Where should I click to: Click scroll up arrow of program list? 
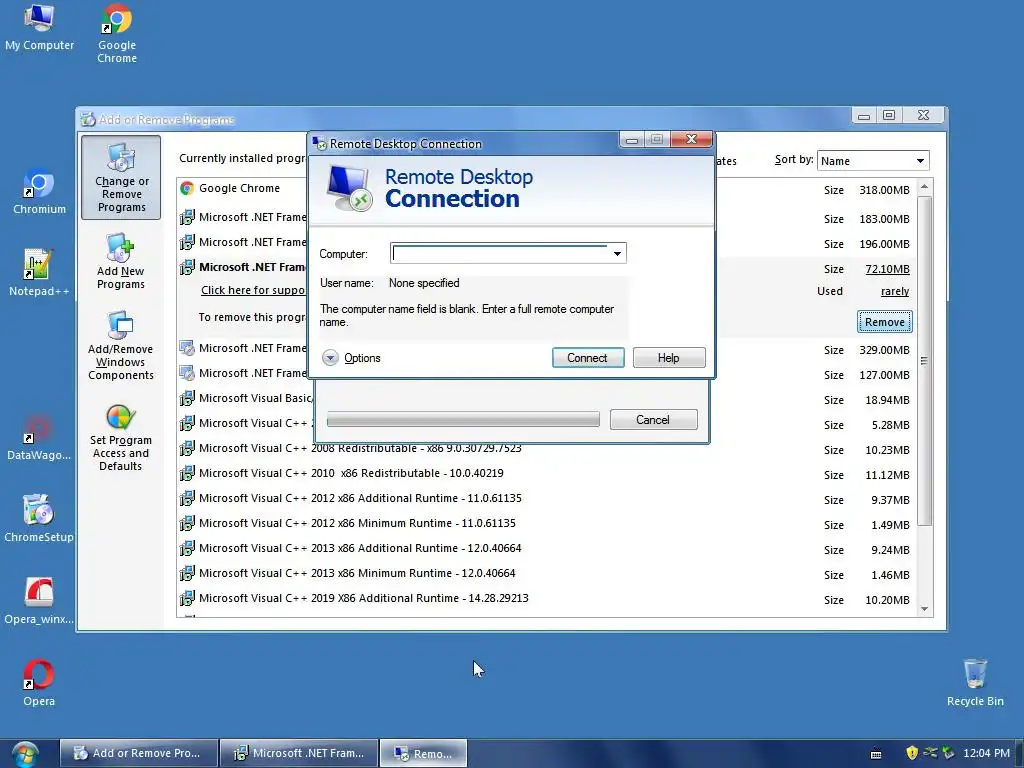pyautogui.click(x=924, y=187)
